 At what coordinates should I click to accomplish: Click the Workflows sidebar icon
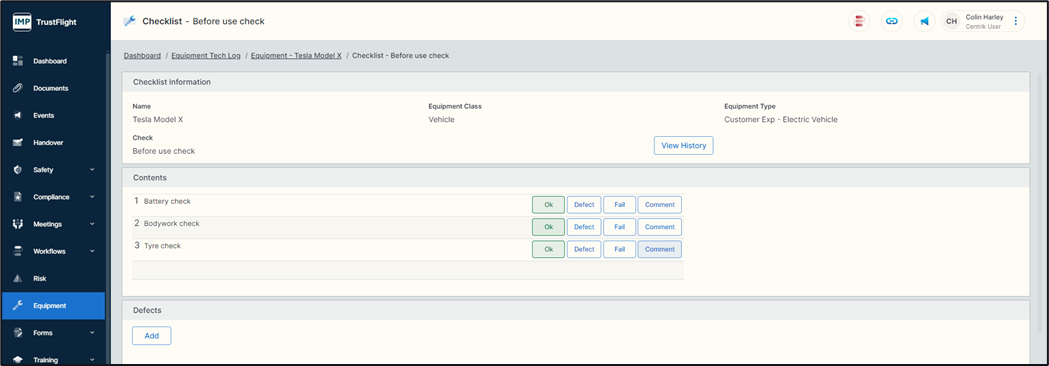coord(18,252)
